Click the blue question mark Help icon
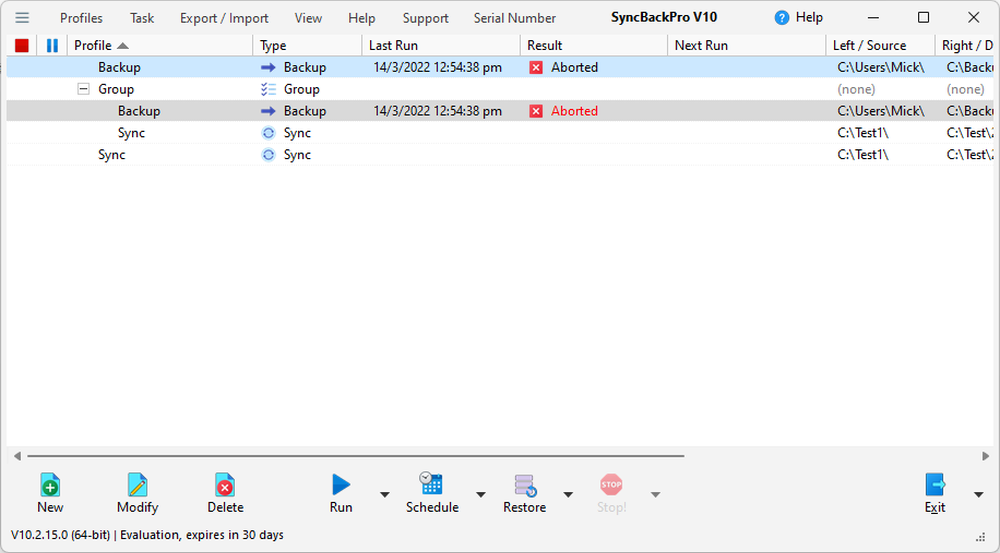Image resolution: width=1000 pixels, height=553 pixels. coord(781,18)
